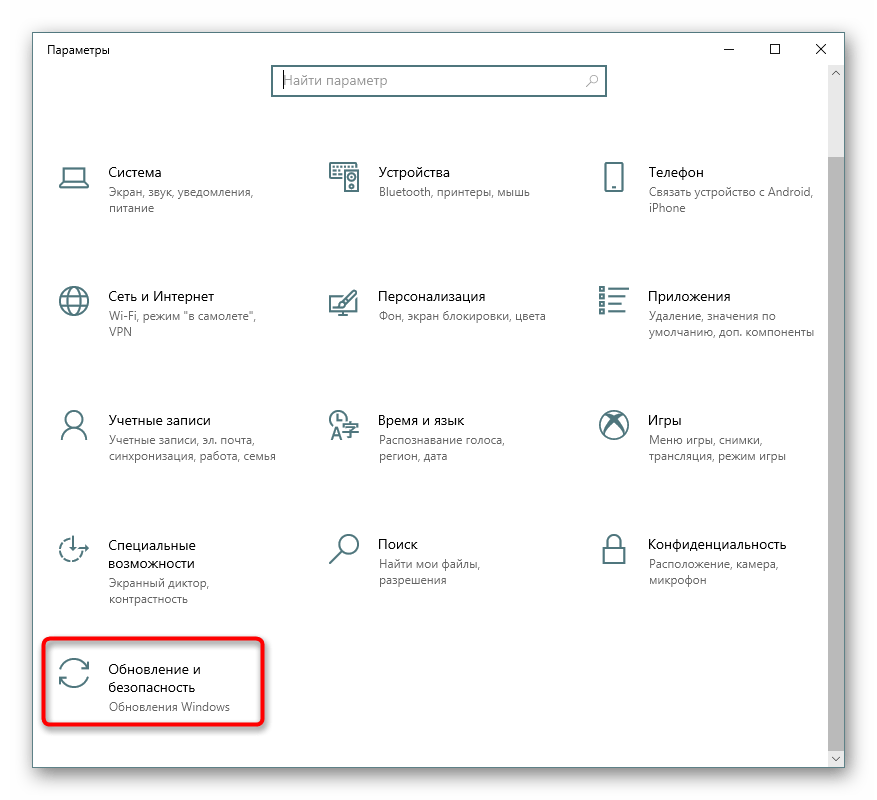This screenshot has height=800, width=877.
Task: Open the Обновление и безопасность heading link
Action: point(155,677)
